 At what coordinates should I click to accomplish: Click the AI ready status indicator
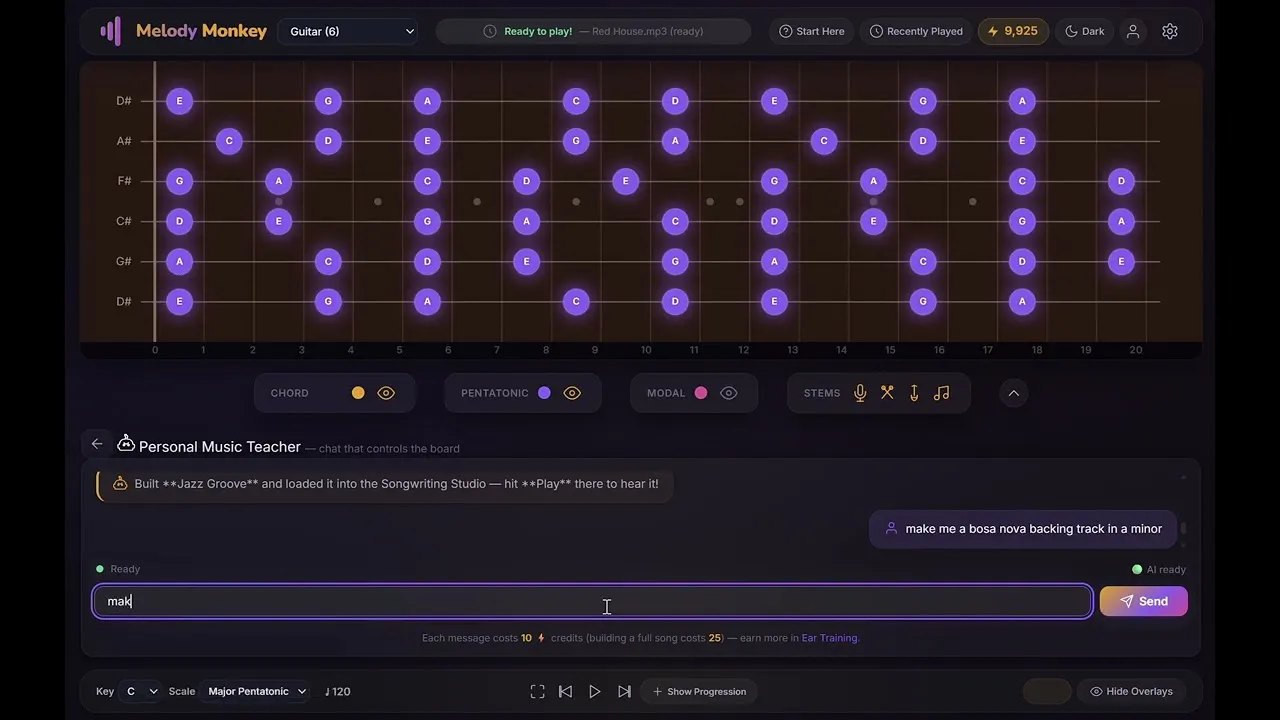pyautogui.click(x=1158, y=569)
